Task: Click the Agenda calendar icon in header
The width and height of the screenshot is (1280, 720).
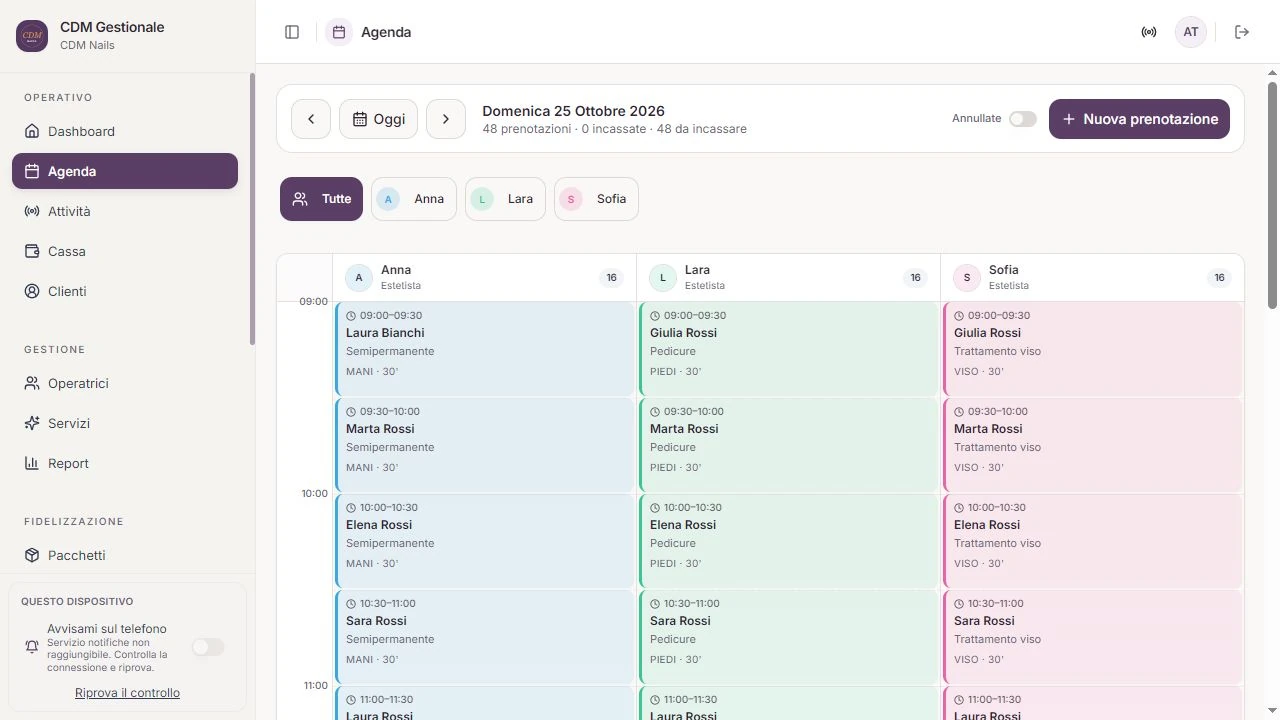Action: 339,32
